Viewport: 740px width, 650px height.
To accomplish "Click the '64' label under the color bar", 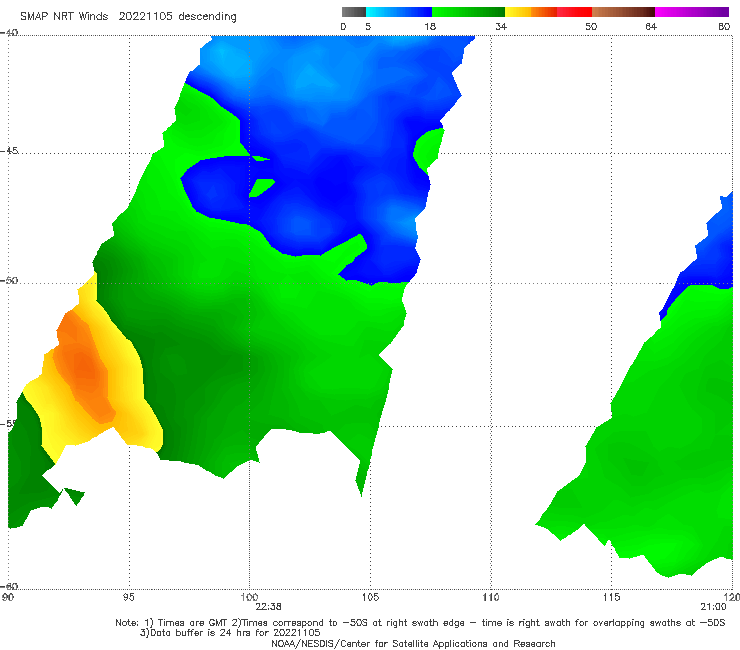I will click(651, 27).
